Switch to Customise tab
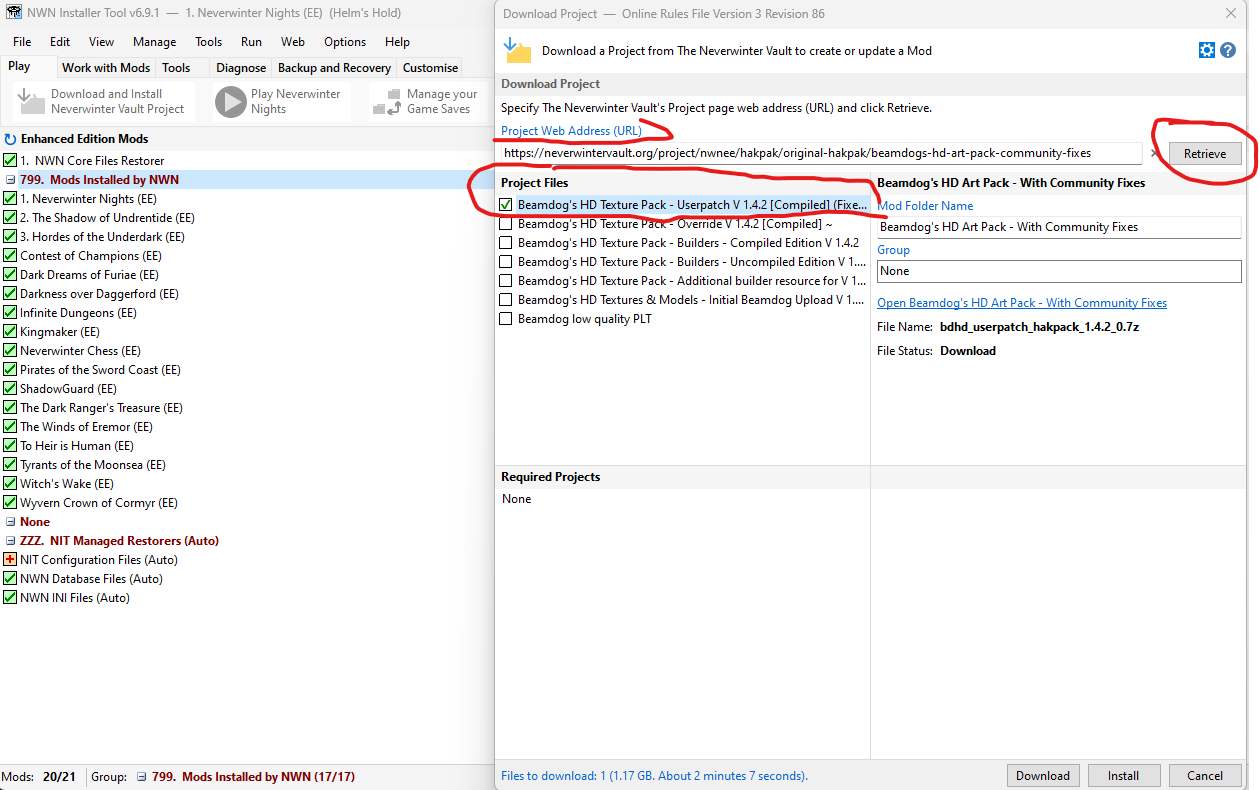Screen dimensions: 1260x790 click(x=430, y=68)
